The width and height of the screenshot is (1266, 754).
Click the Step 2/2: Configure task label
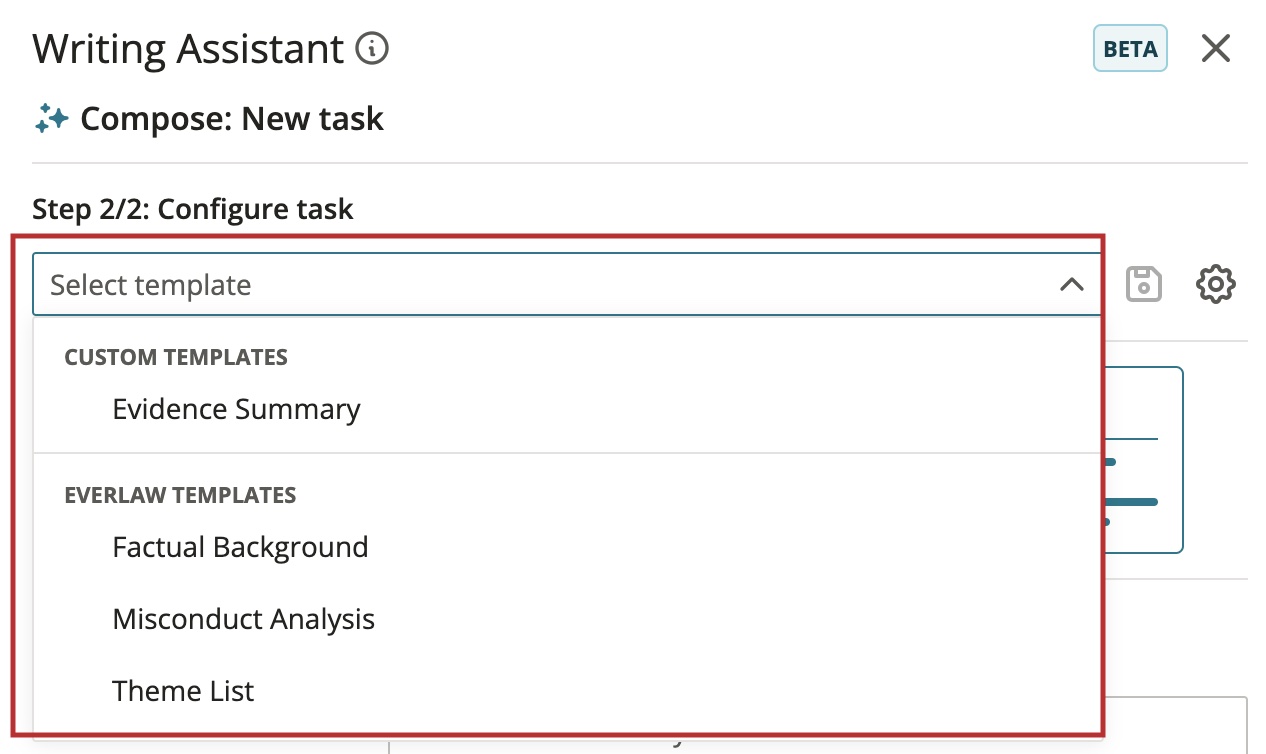[x=193, y=209]
